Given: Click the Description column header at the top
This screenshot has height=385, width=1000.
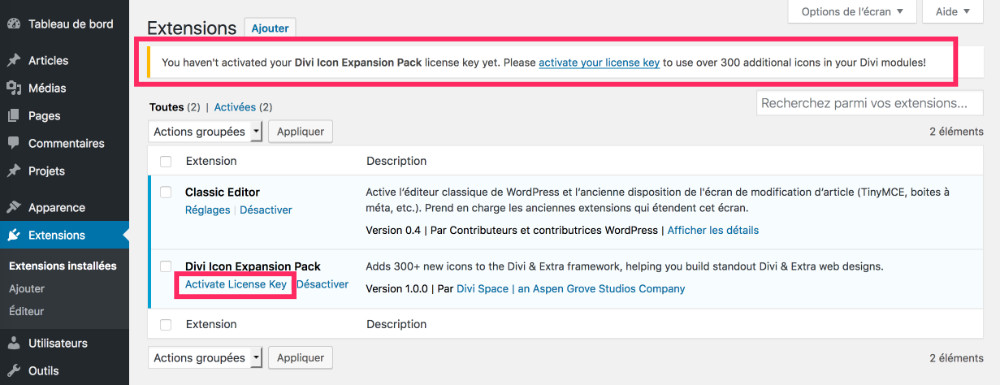Looking at the screenshot, I should click(396, 161).
